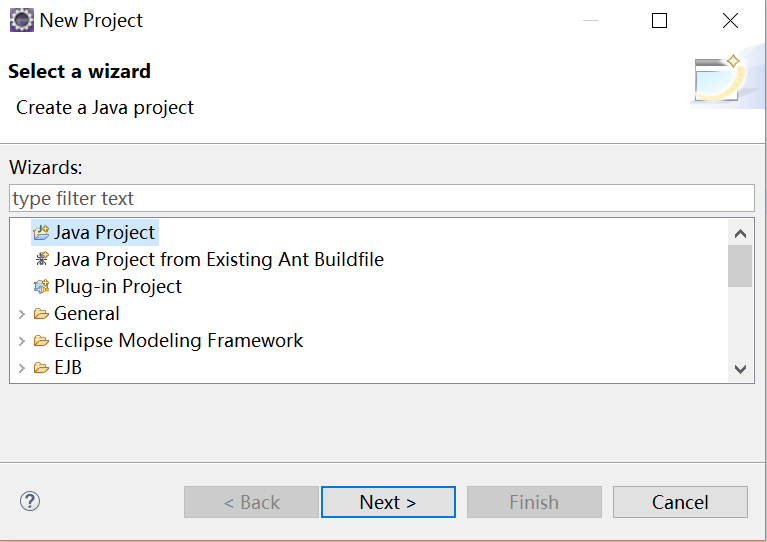Click the Eclipse icon in title bar
Image resolution: width=767 pixels, height=542 pixels.
(x=22, y=21)
